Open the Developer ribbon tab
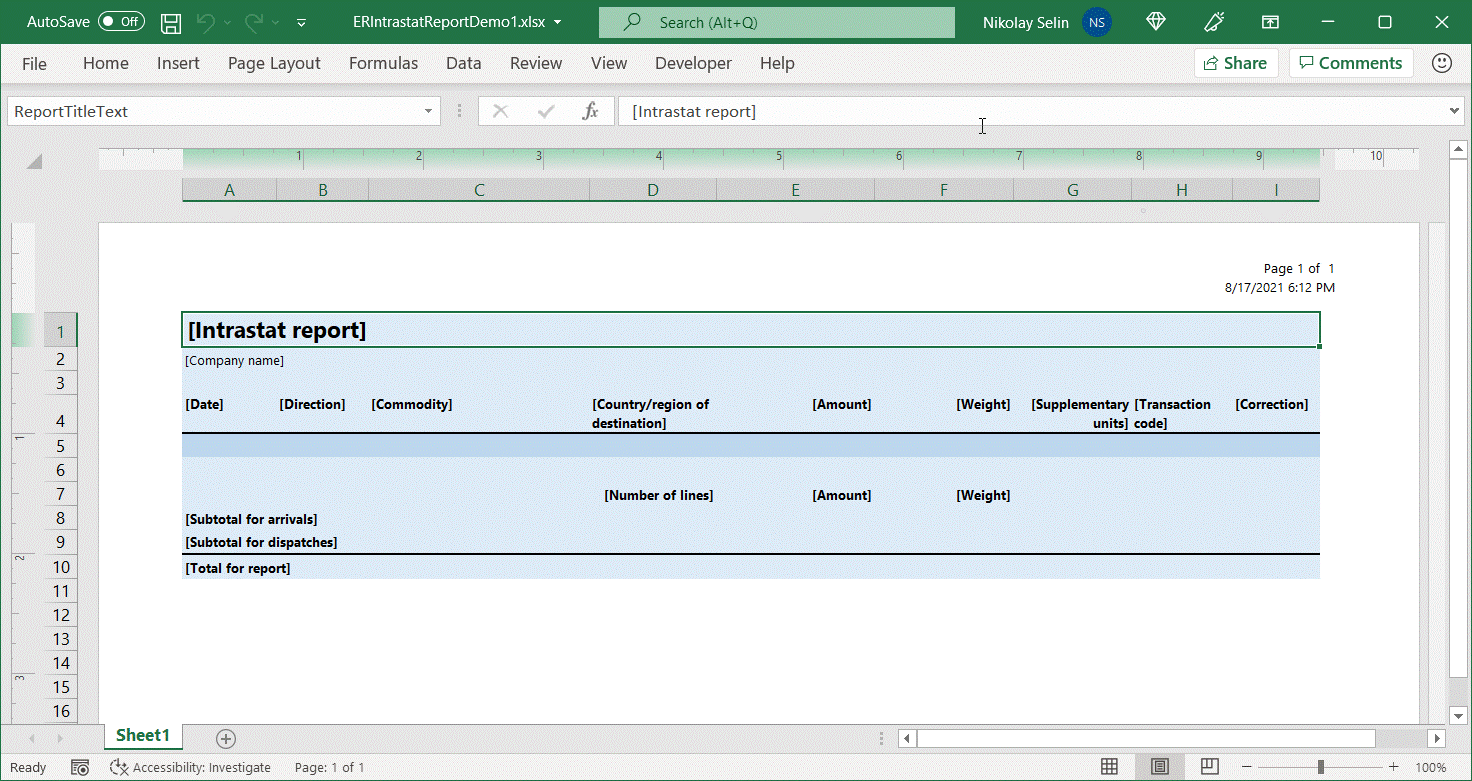The image size is (1472, 781). tap(693, 62)
